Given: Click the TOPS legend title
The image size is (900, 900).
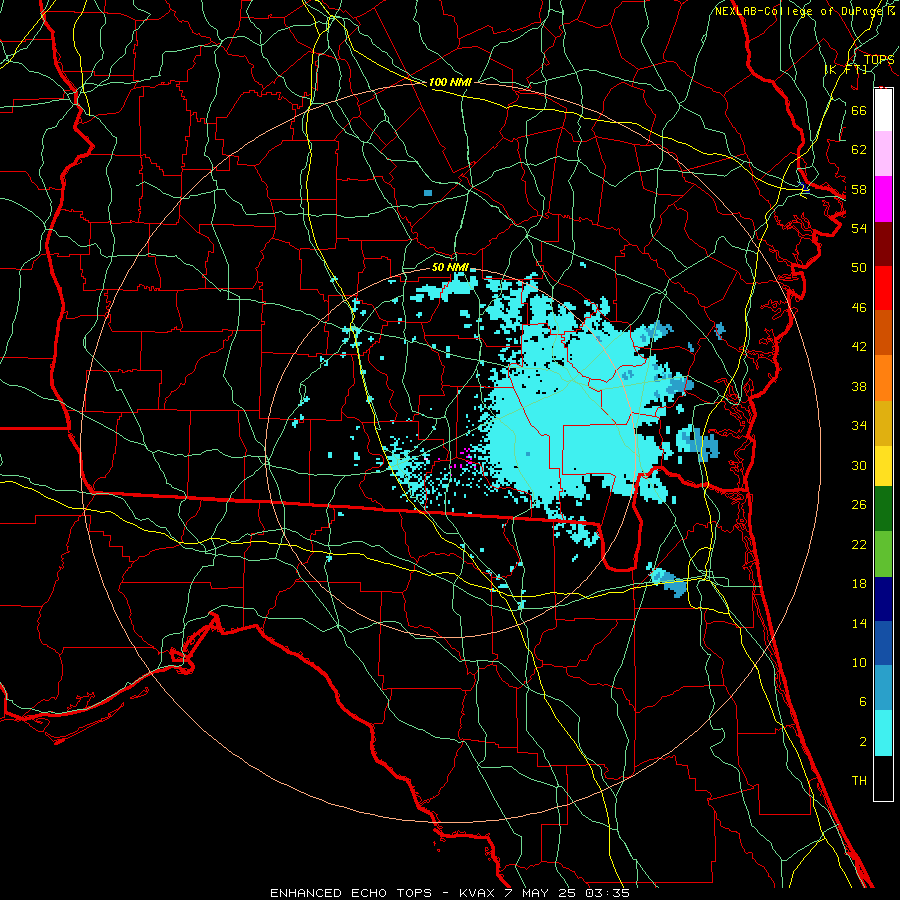Looking at the screenshot, I should click(879, 60).
